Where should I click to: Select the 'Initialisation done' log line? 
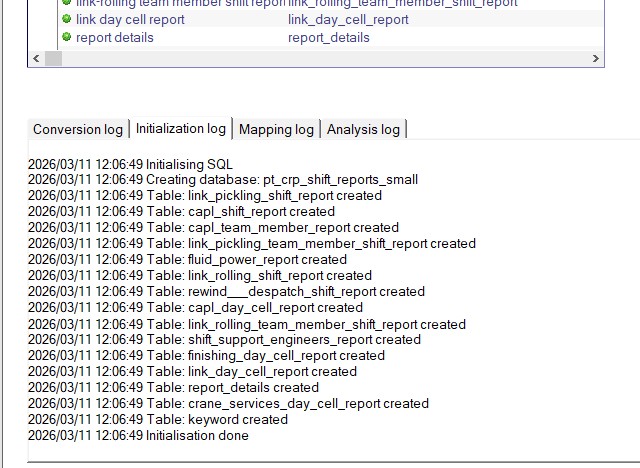tap(138, 435)
